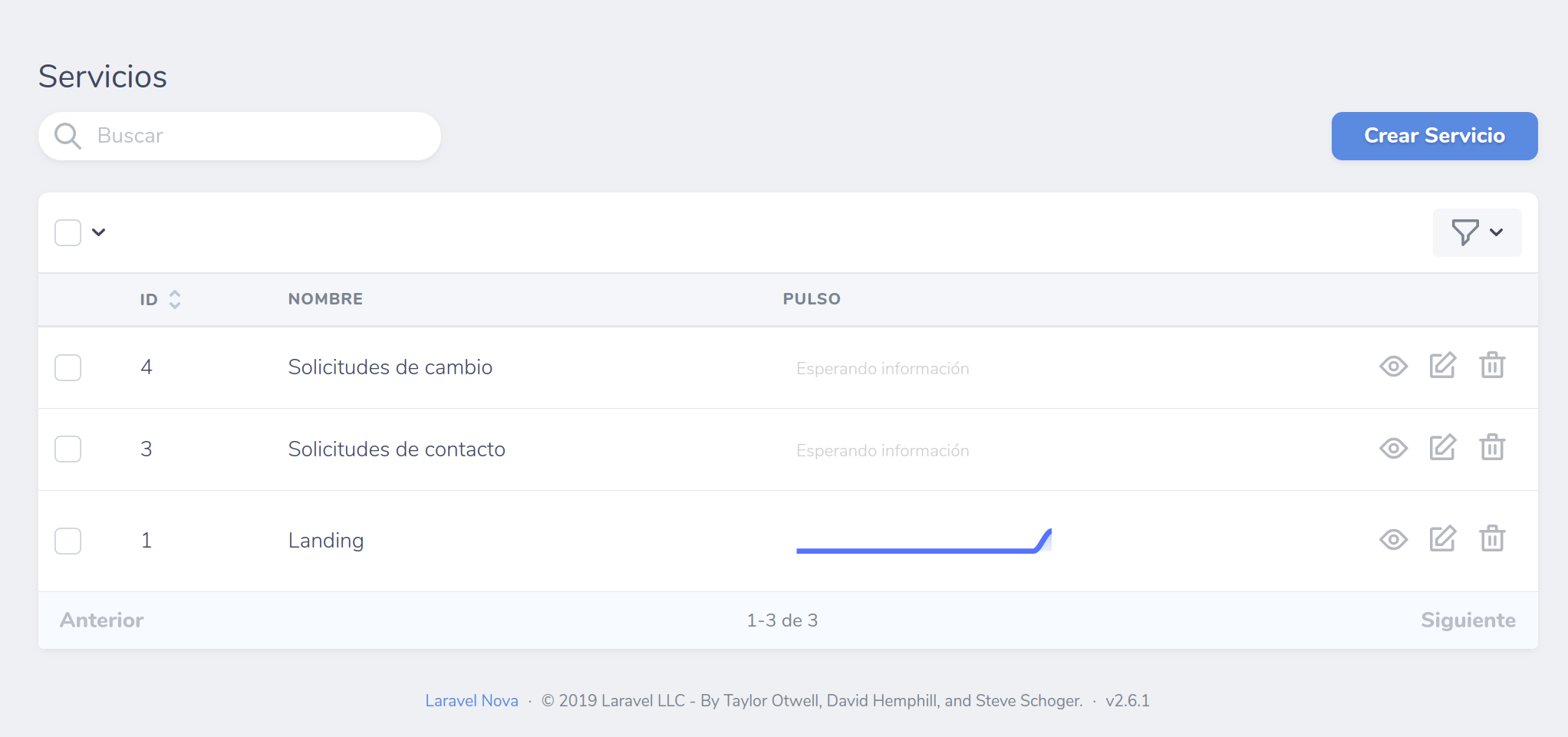Image resolution: width=1568 pixels, height=737 pixels.
Task: Select the Landing row checkbox
Action: tap(68, 541)
